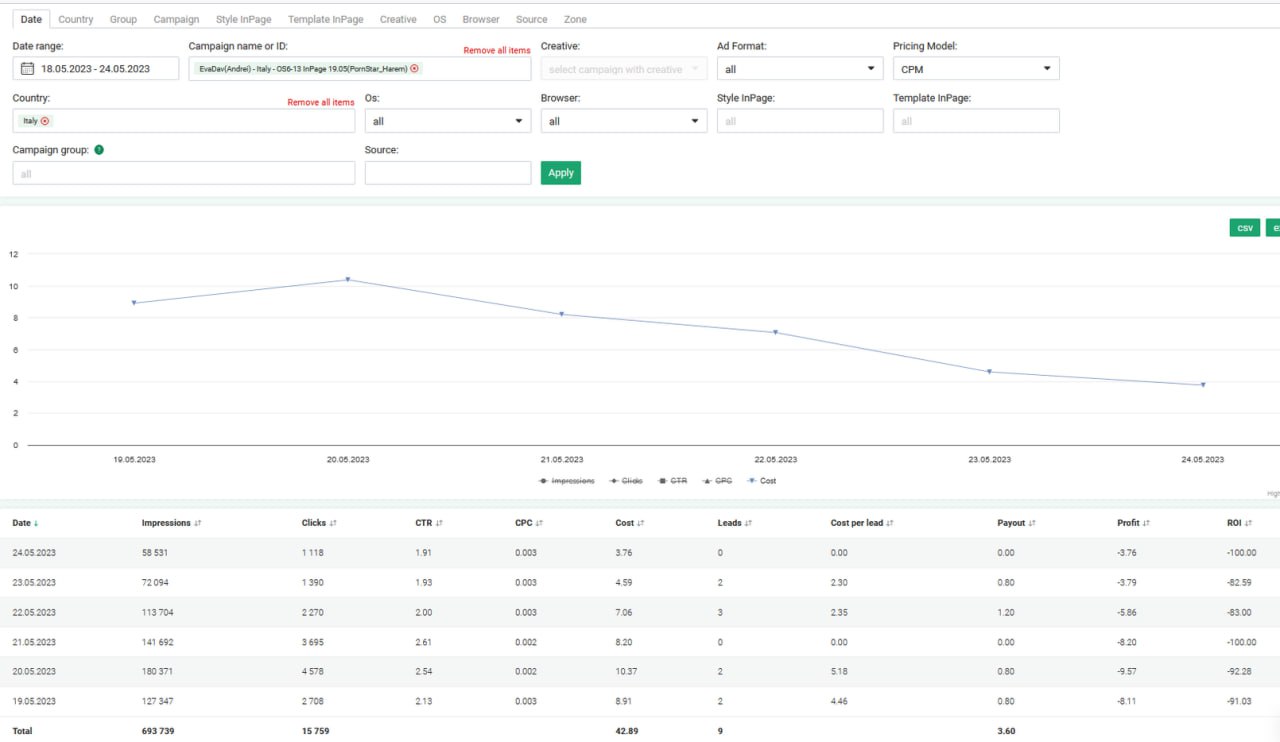This screenshot has width=1280, height=742.
Task: Switch to the Country tab
Action: click(76, 19)
